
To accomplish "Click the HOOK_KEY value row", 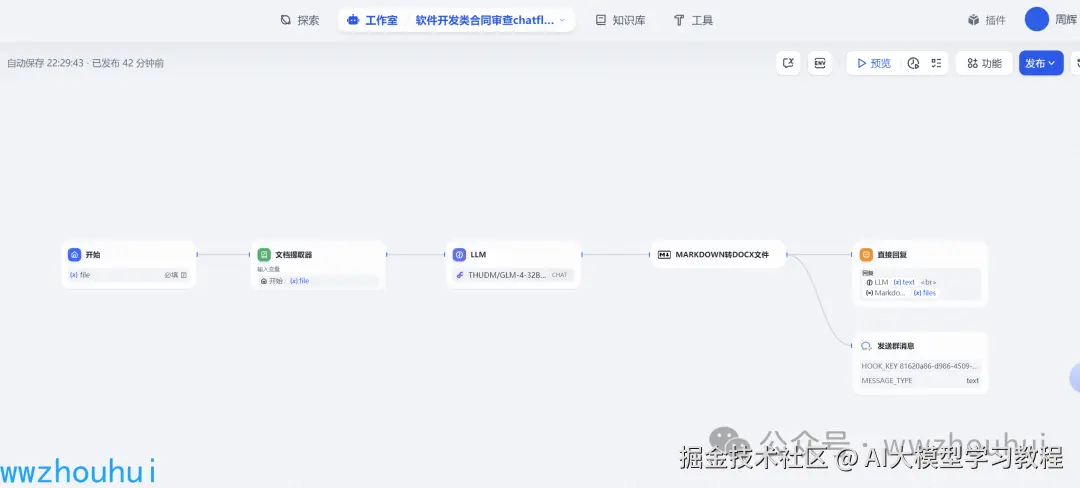I will 920,366.
